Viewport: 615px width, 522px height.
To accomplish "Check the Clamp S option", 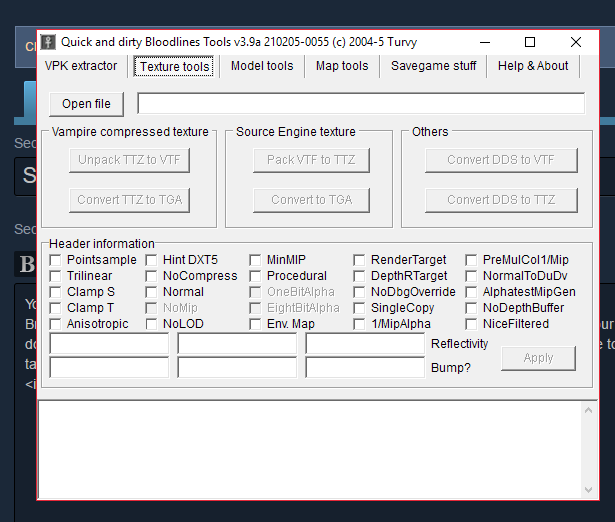I will pyautogui.click(x=55, y=292).
